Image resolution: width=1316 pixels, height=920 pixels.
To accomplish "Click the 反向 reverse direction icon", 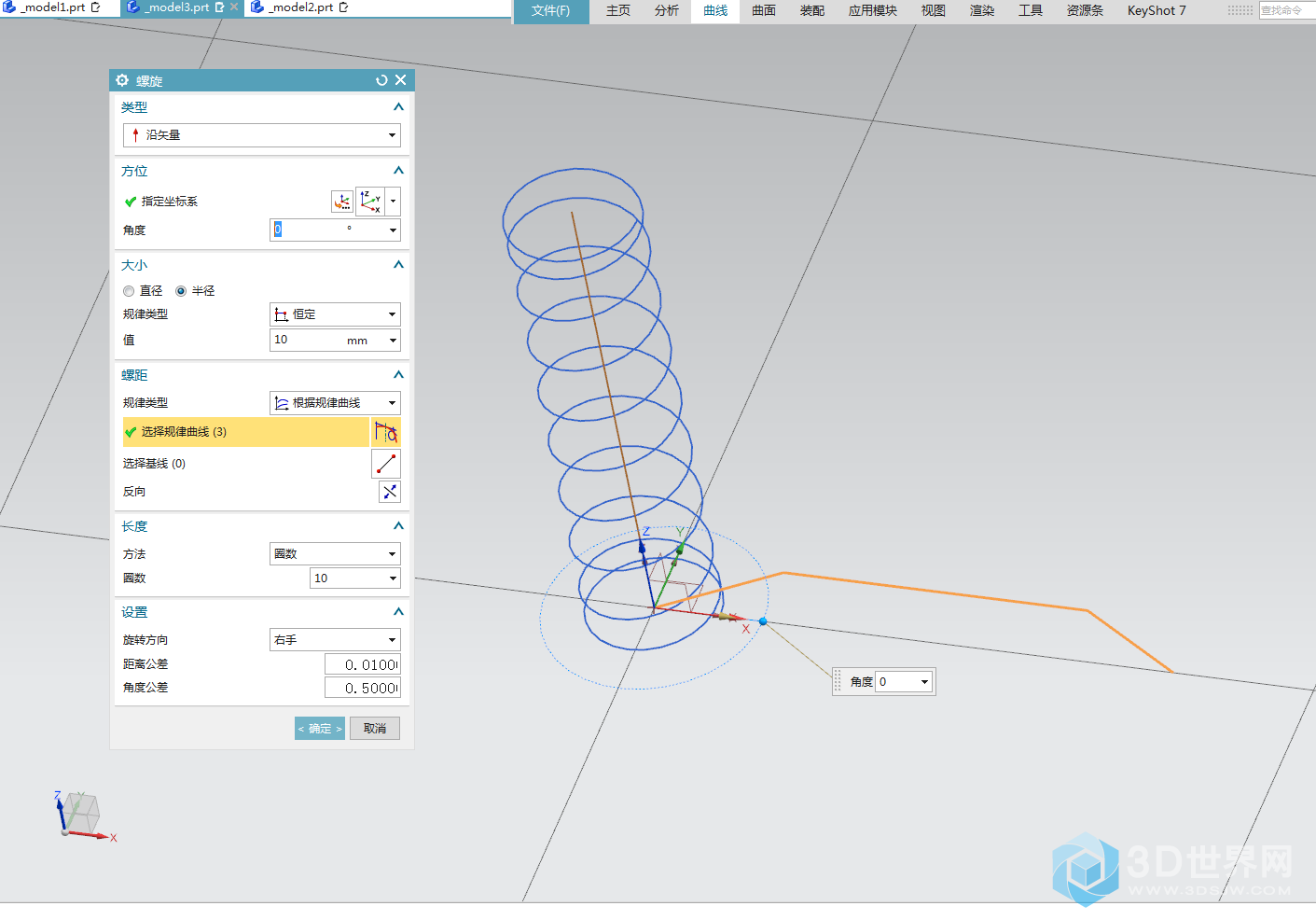I will point(389,492).
